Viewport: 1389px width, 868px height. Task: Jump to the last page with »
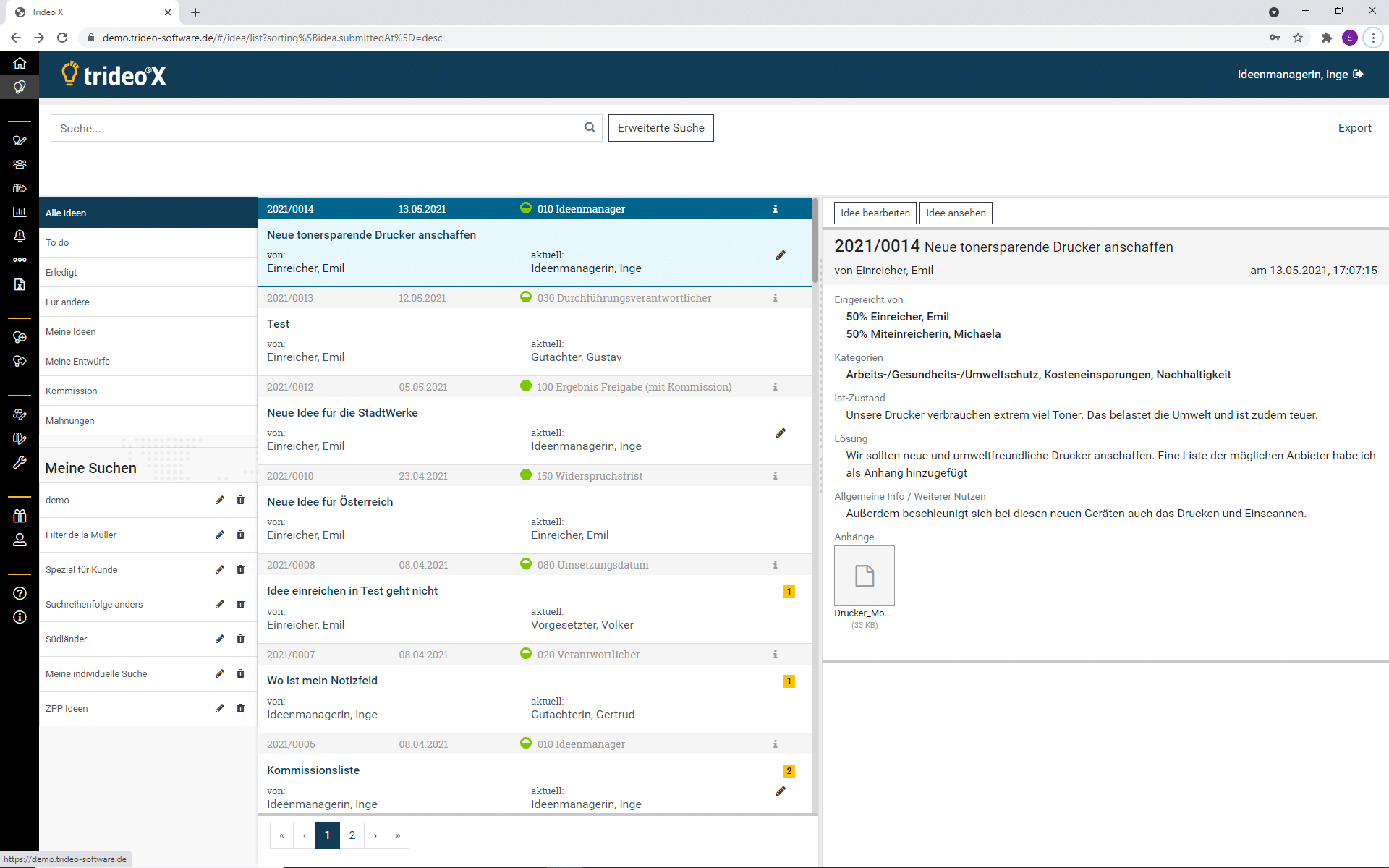tap(398, 835)
